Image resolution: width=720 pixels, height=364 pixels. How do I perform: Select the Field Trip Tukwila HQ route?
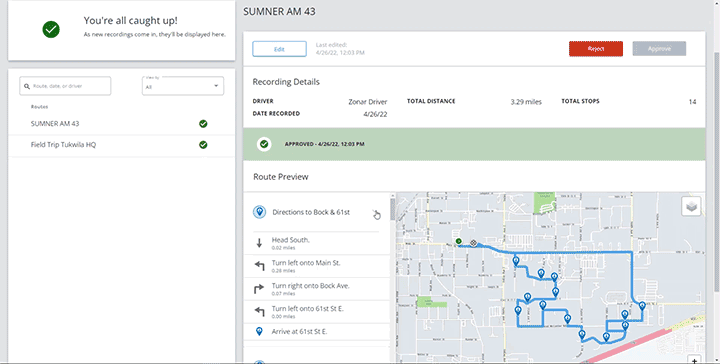coord(121,145)
